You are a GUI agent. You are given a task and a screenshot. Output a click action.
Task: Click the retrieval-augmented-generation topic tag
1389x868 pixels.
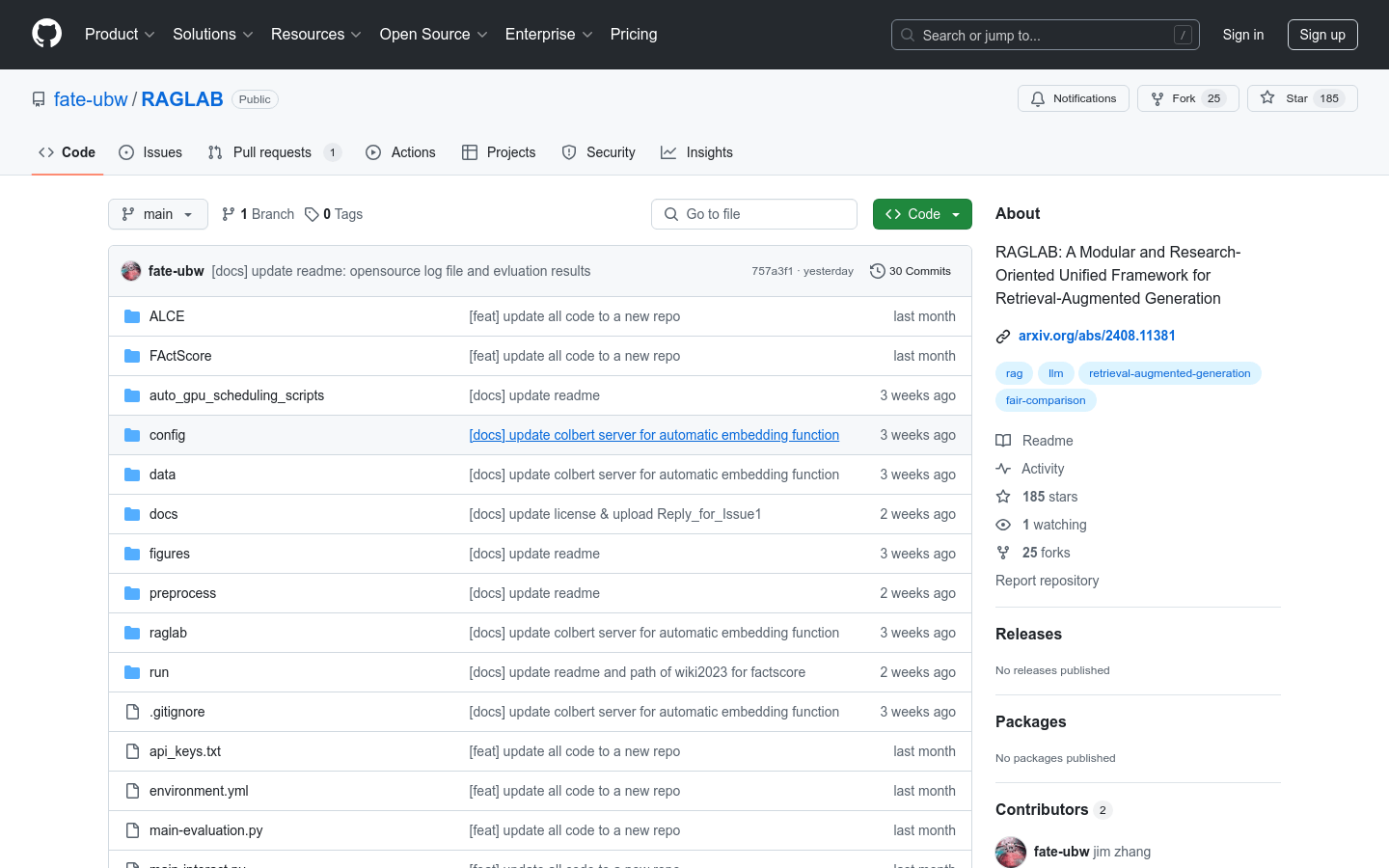(x=1169, y=373)
